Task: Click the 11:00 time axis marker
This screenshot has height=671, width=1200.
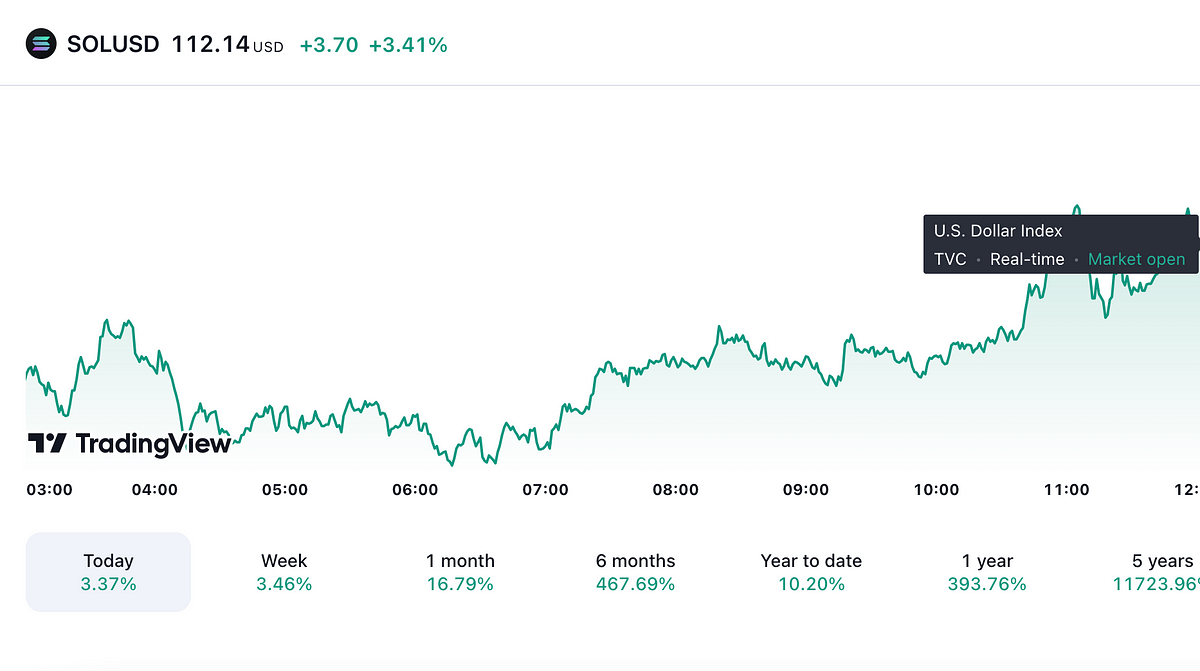Action: (1066, 490)
